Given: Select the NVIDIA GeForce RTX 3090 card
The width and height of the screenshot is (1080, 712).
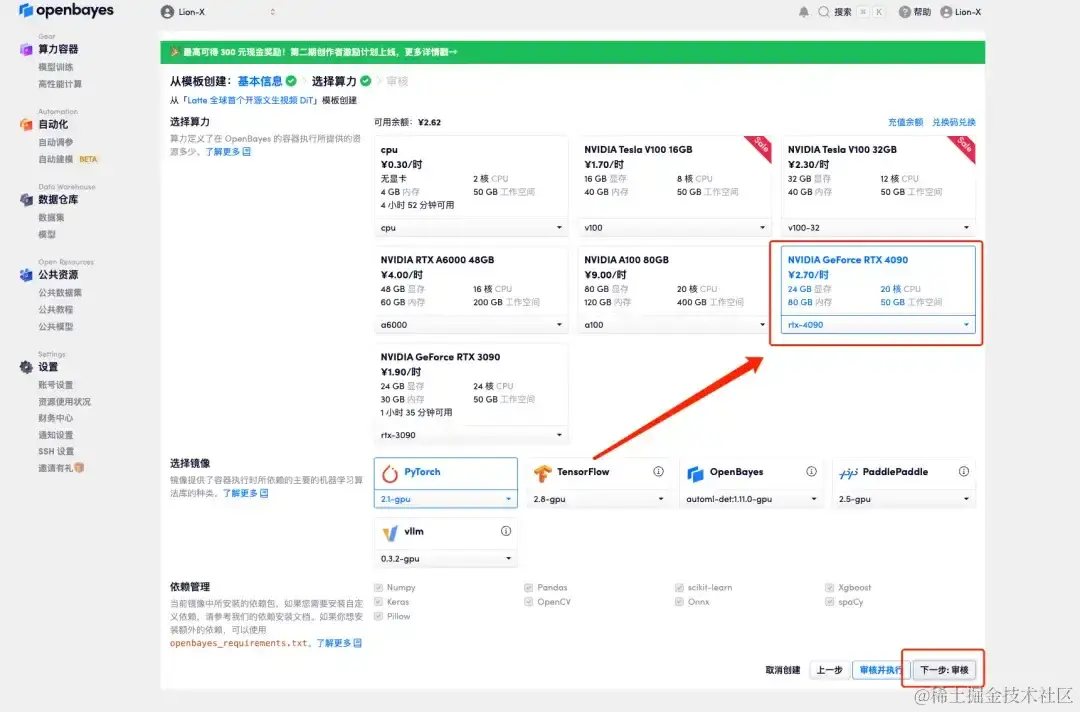Looking at the screenshot, I should pos(471,393).
